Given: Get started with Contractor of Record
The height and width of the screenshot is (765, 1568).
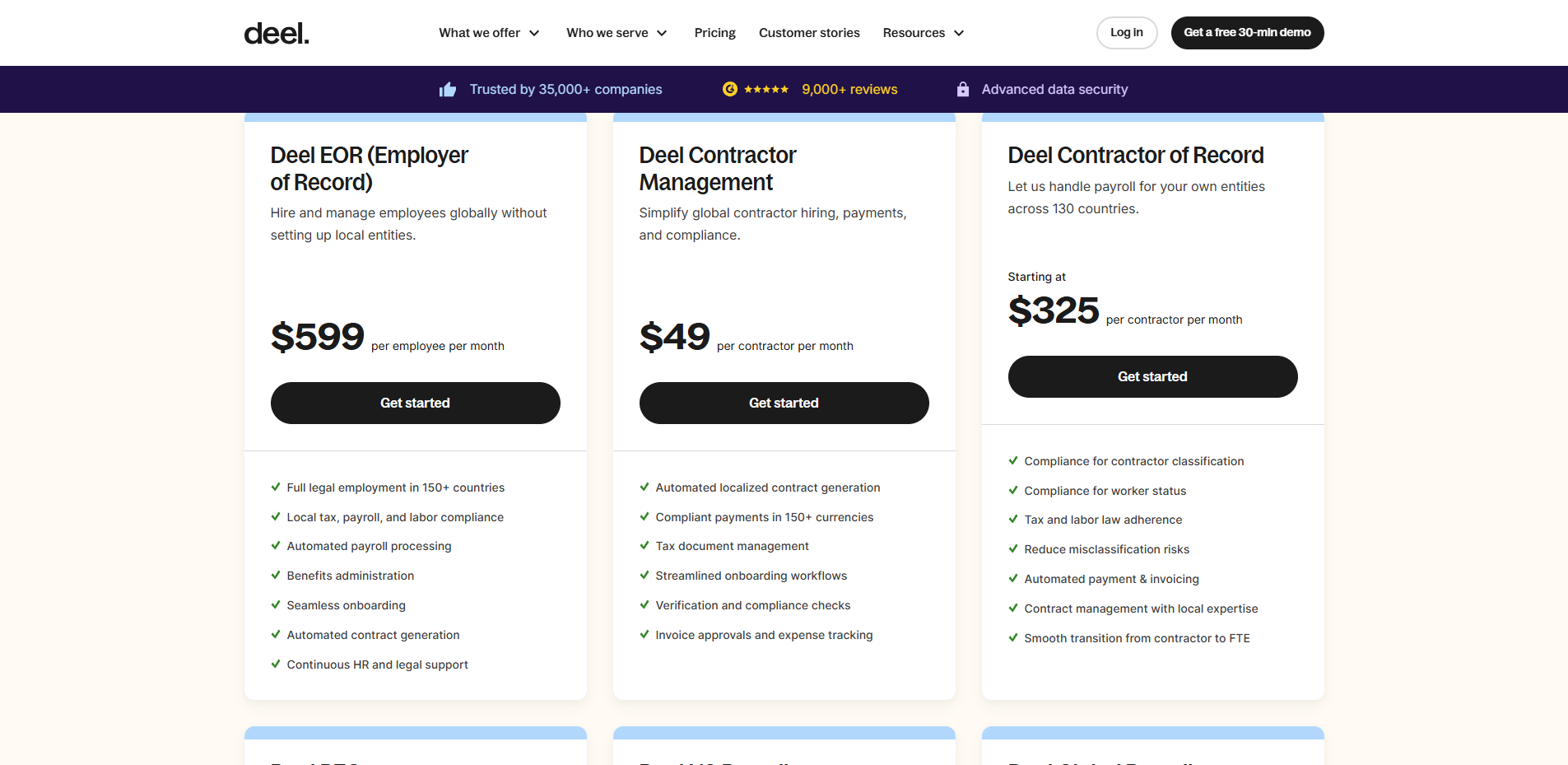Looking at the screenshot, I should [1153, 376].
